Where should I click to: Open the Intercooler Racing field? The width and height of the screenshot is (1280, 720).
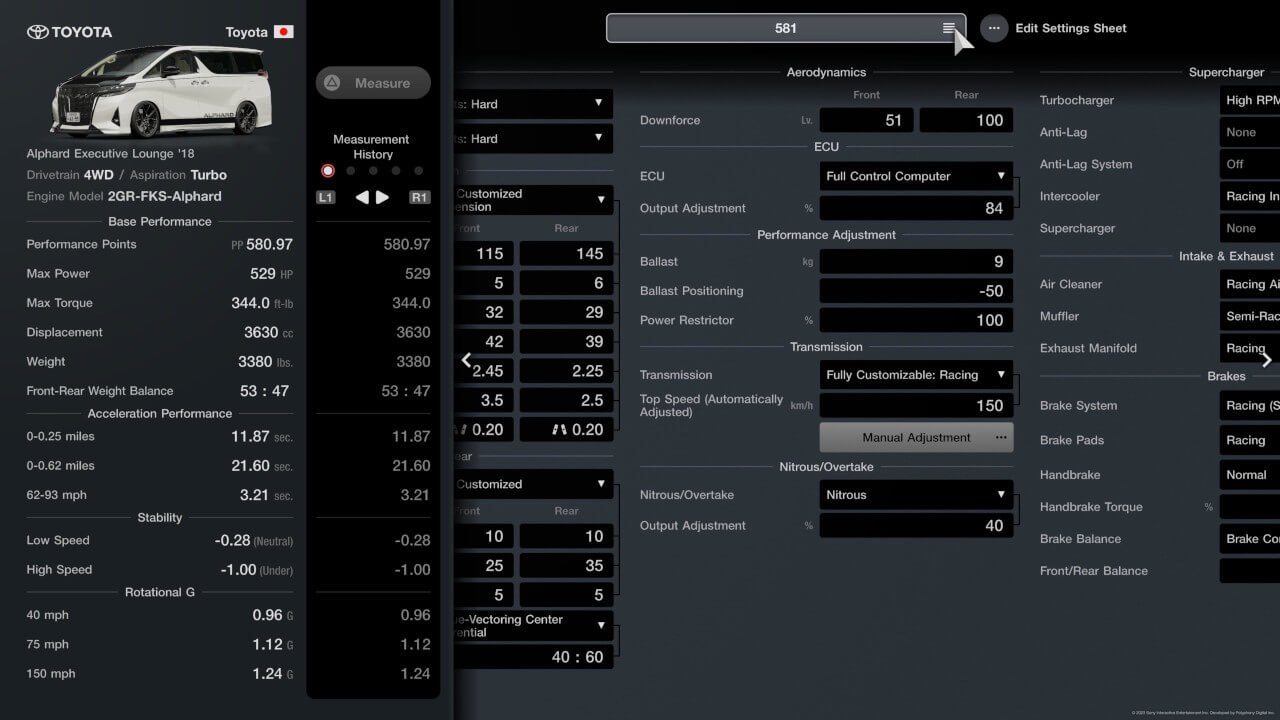[1250, 196]
